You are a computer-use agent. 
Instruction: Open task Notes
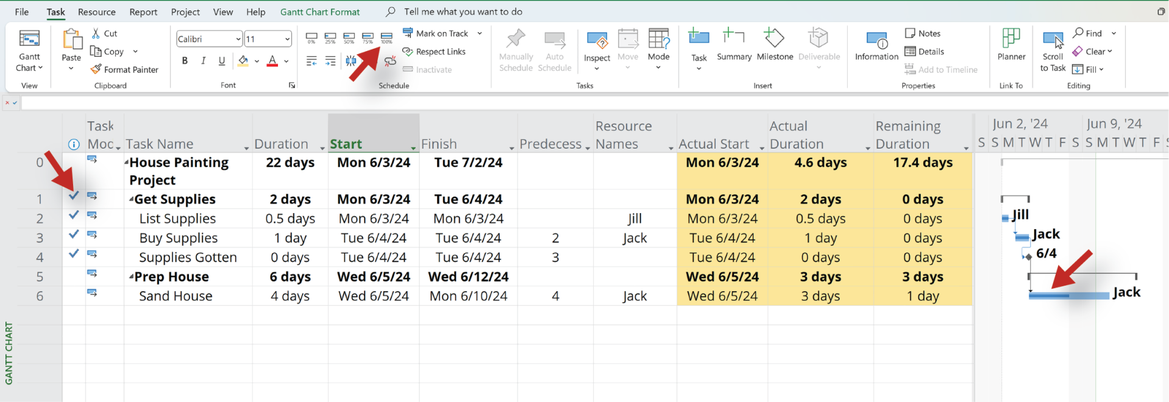923,34
